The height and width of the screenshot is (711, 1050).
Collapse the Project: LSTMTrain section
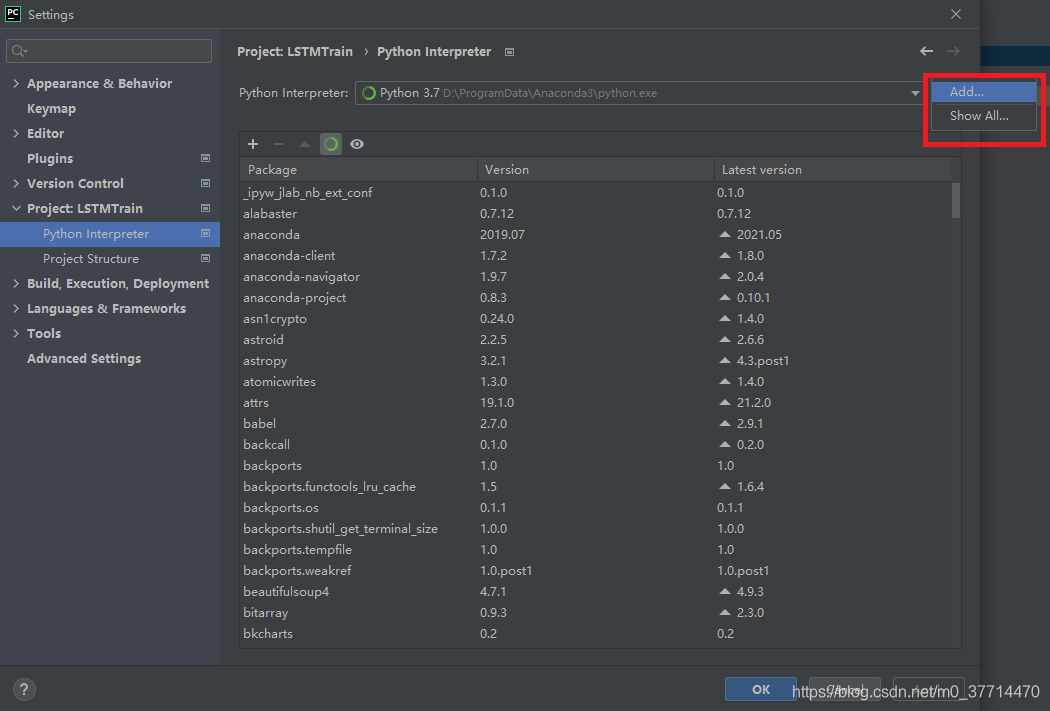click(x=16, y=208)
